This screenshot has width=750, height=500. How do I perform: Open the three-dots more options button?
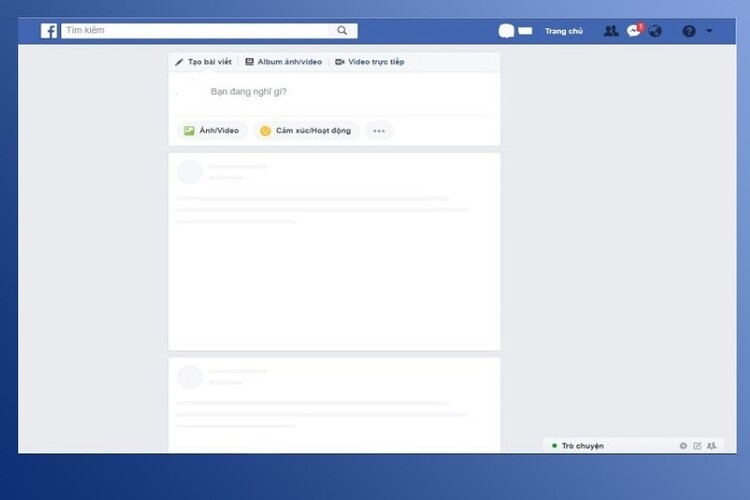pyautogui.click(x=379, y=131)
